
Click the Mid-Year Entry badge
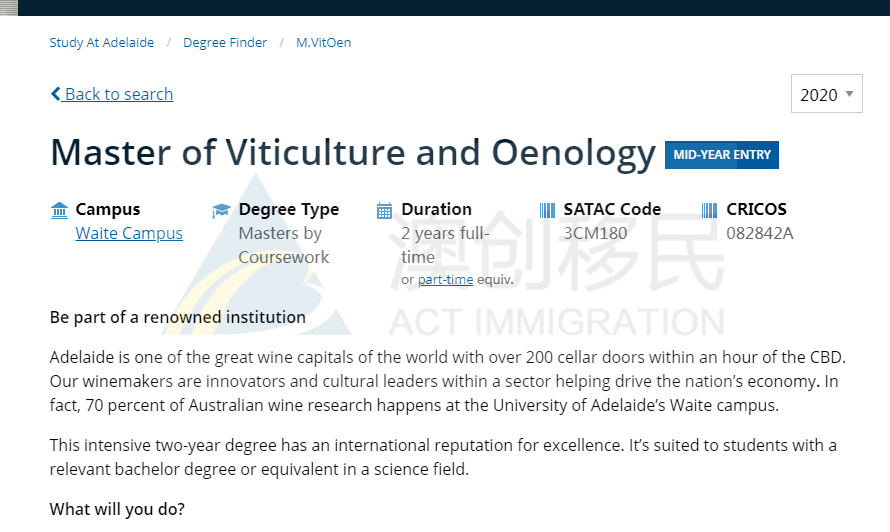tap(721, 155)
